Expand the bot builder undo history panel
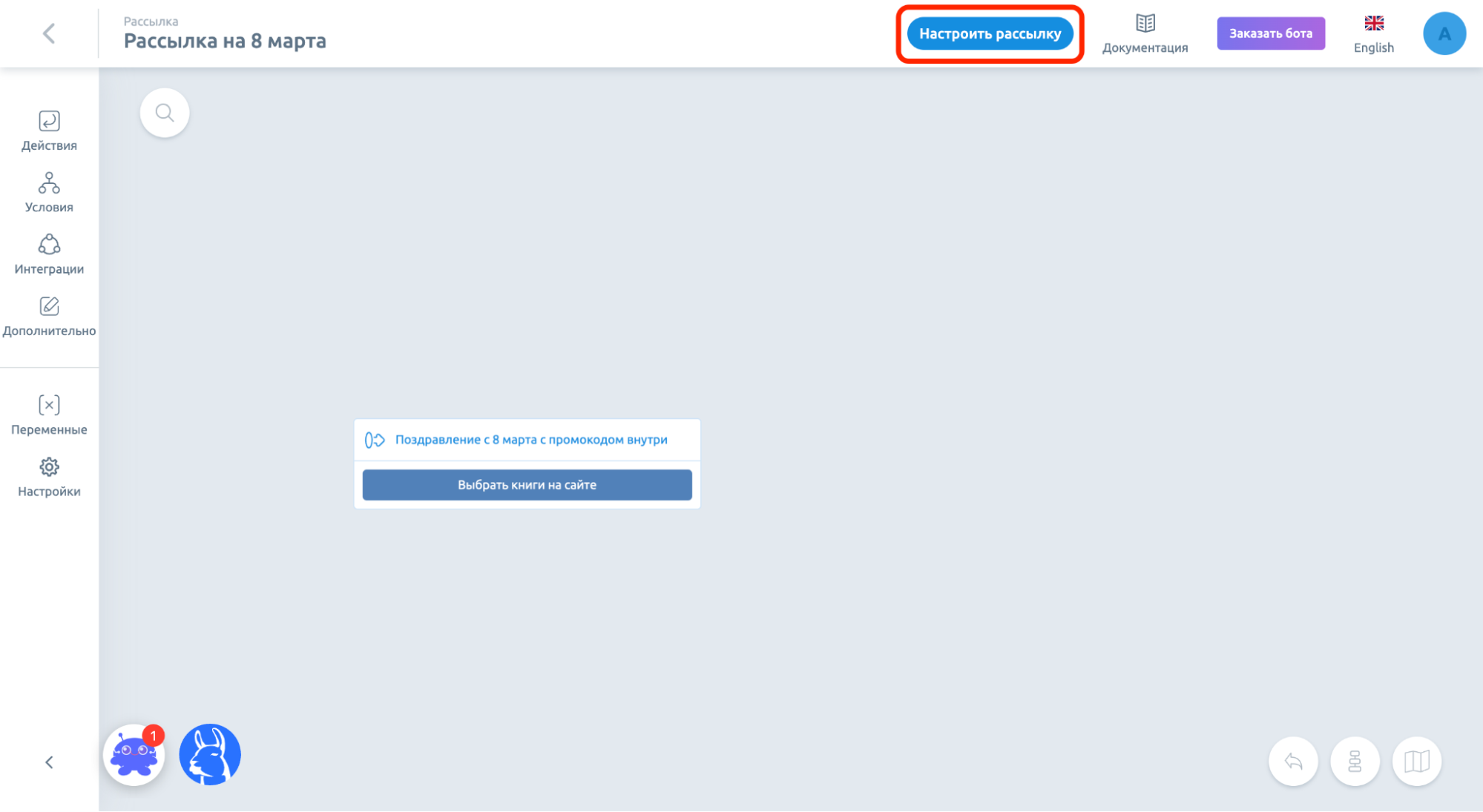1483x812 pixels. [1296, 760]
